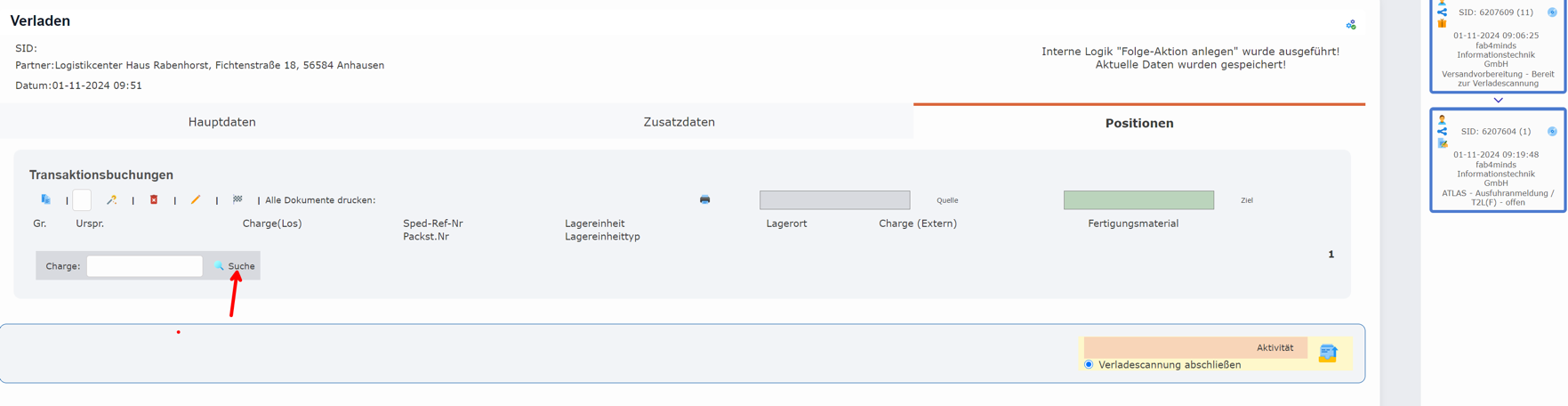Click the Fertigungsmaterial column header
Viewport: 1568px width, 406px height.
click(1133, 223)
